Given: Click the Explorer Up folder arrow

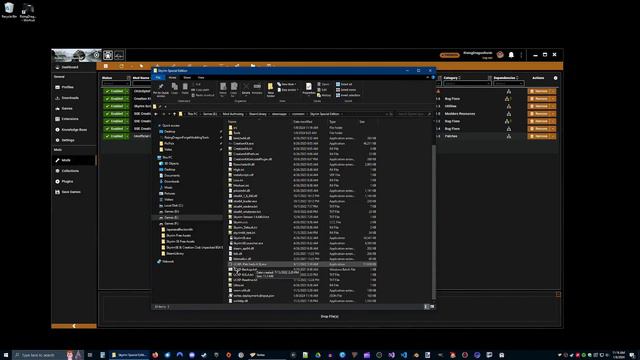Looking at the screenshot, I should coord(175,114).
